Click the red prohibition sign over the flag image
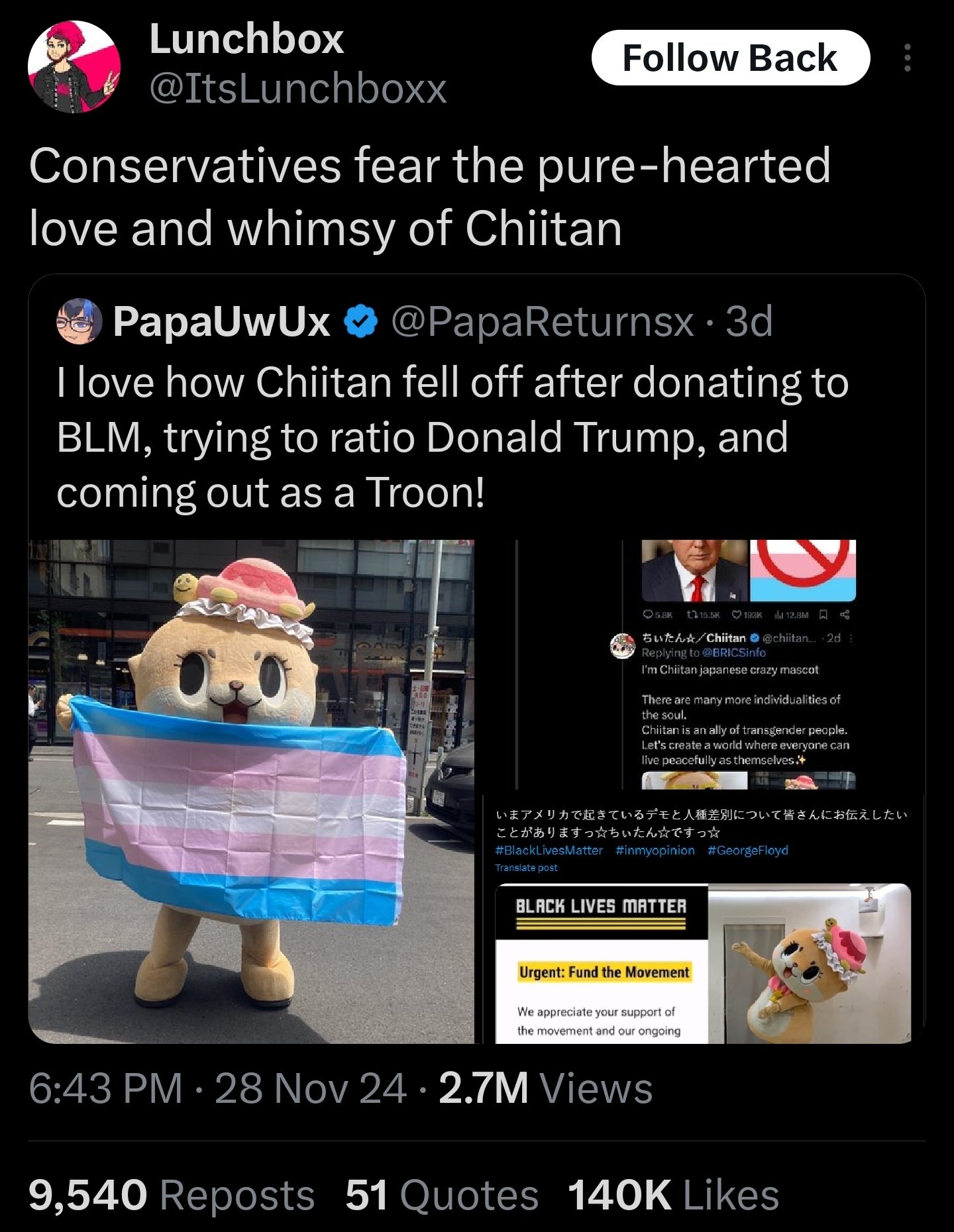Viewport: 954px width, 1232px height. [x=803, y=563]
